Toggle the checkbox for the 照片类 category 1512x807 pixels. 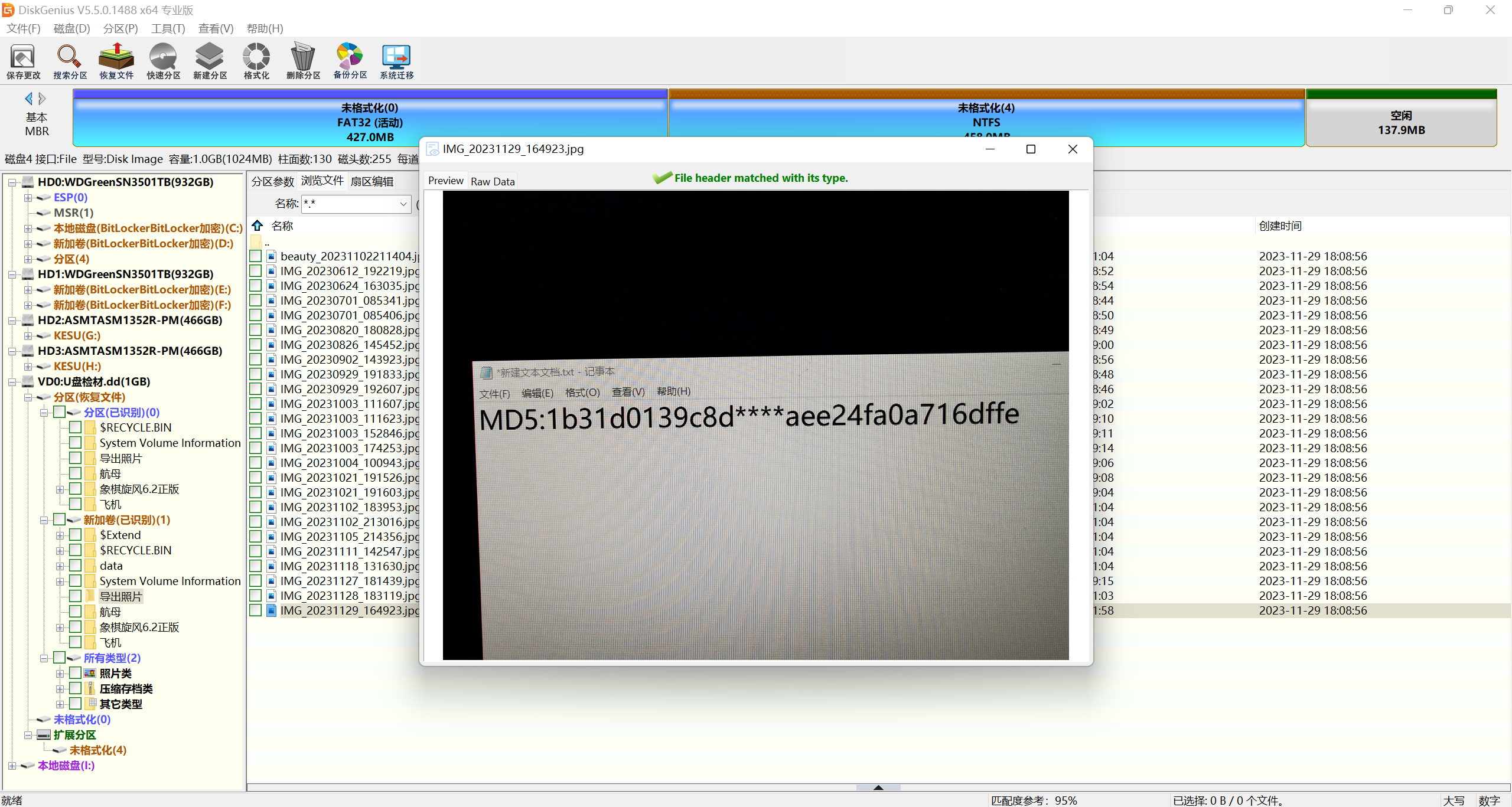(x=75, y=673)
